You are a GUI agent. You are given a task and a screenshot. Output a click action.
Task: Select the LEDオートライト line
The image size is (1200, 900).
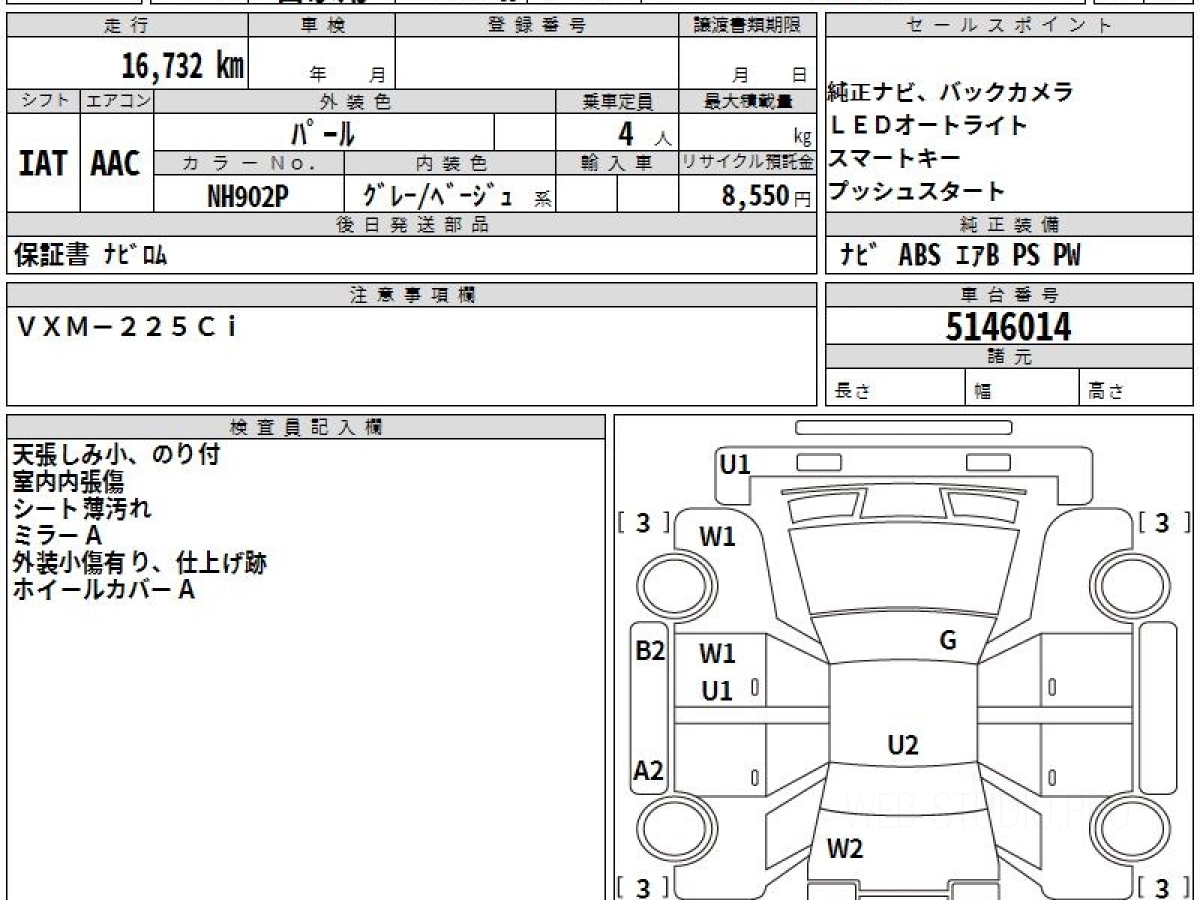[928, 126]
